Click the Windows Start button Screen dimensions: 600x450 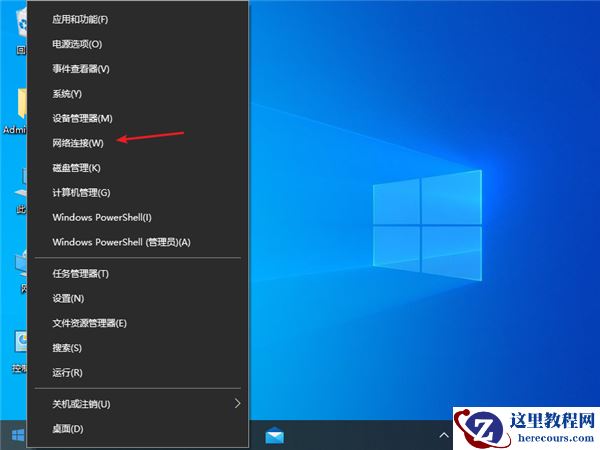(x=18, y=435)
